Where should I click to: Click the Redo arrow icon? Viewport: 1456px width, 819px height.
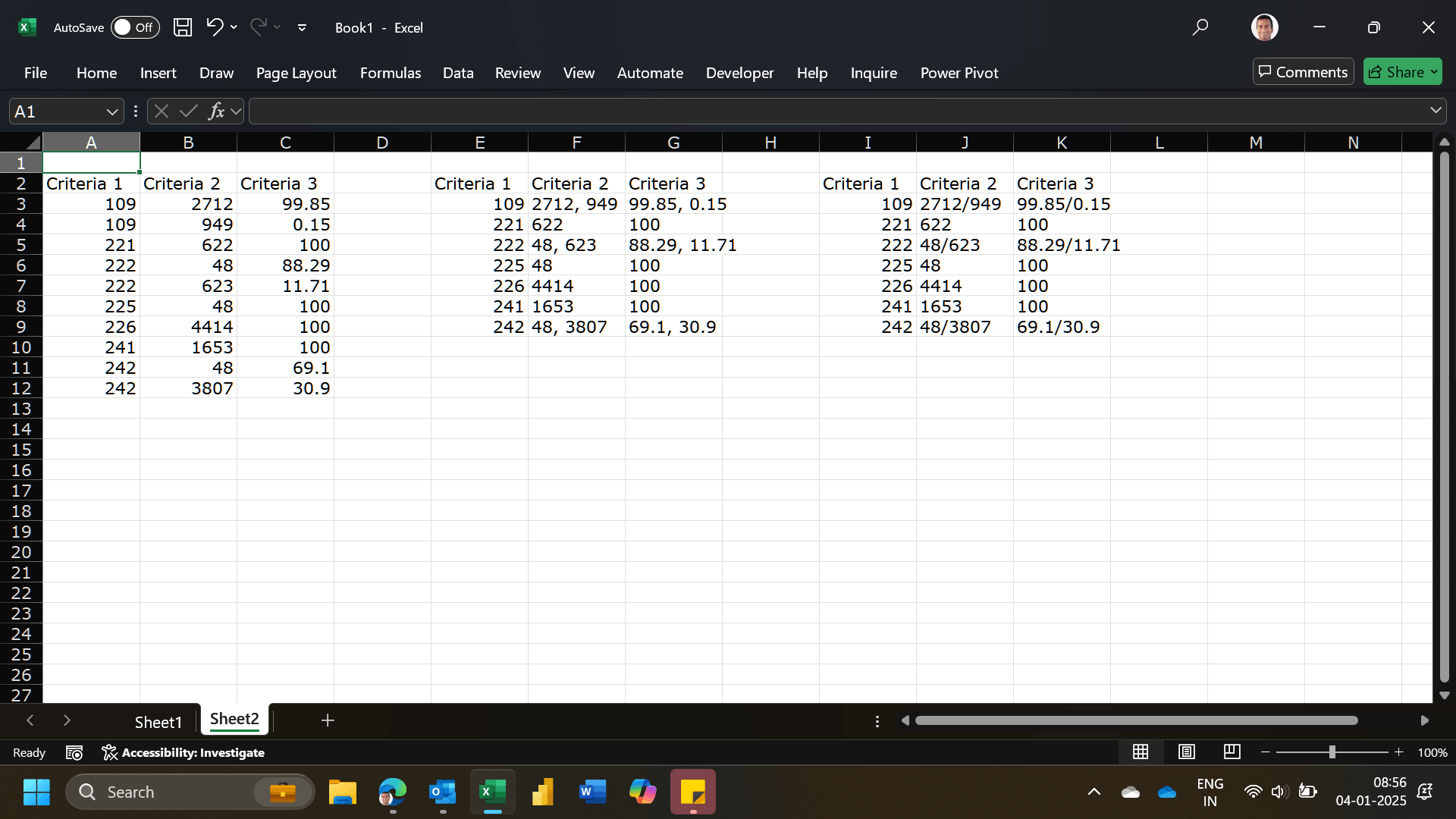(x=259, y=27)
